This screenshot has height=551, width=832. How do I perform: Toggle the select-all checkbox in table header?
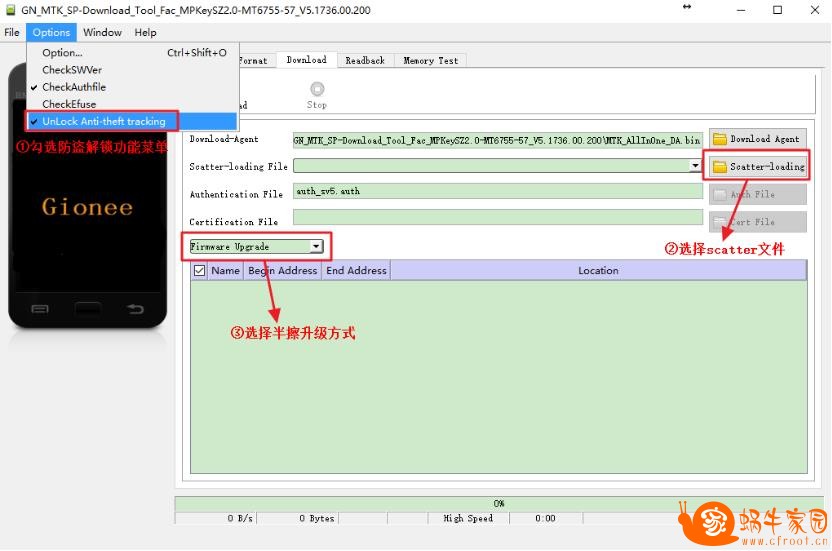point(200,271)
